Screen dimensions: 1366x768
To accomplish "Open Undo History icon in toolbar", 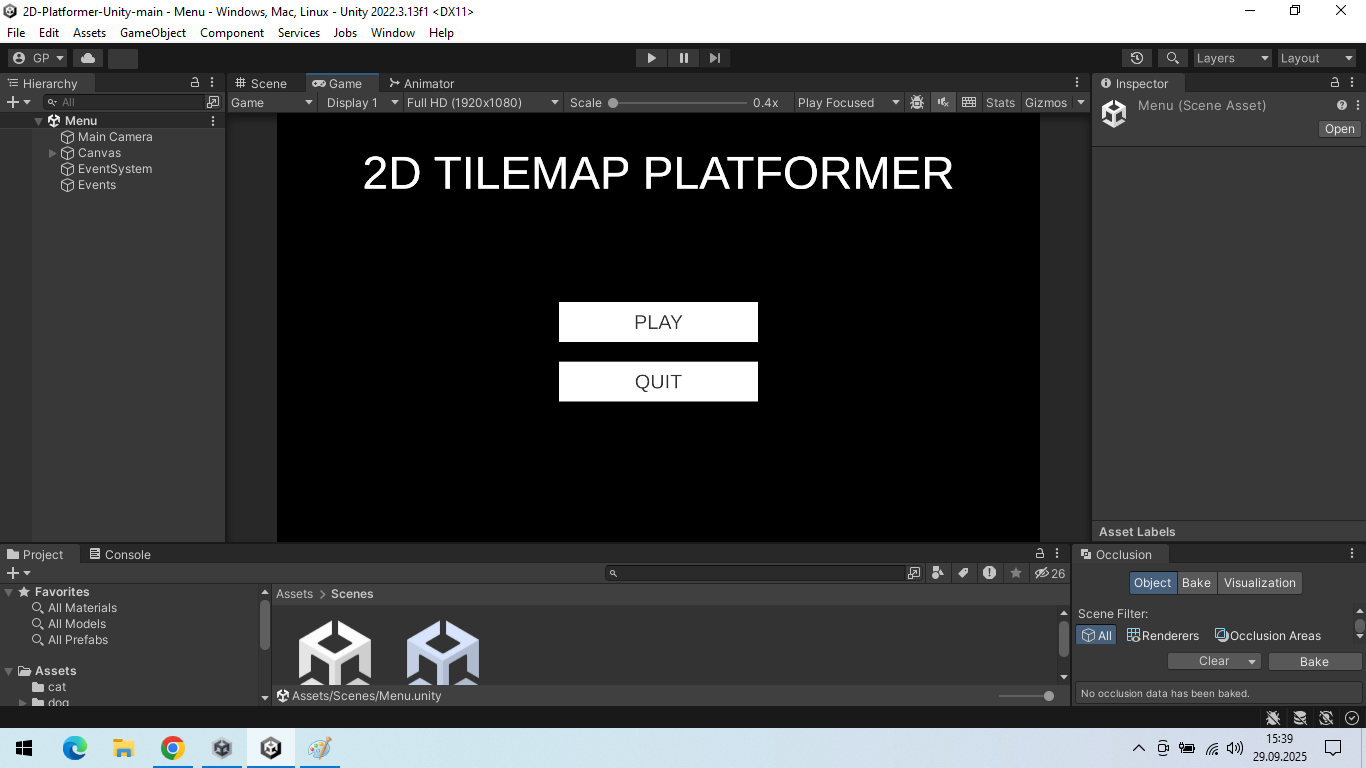I will point(1136,58).
